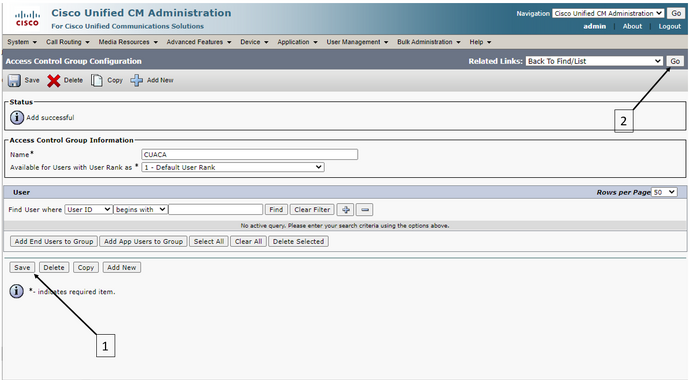
Task: Click the Clear All button
Action: [248, 241]
